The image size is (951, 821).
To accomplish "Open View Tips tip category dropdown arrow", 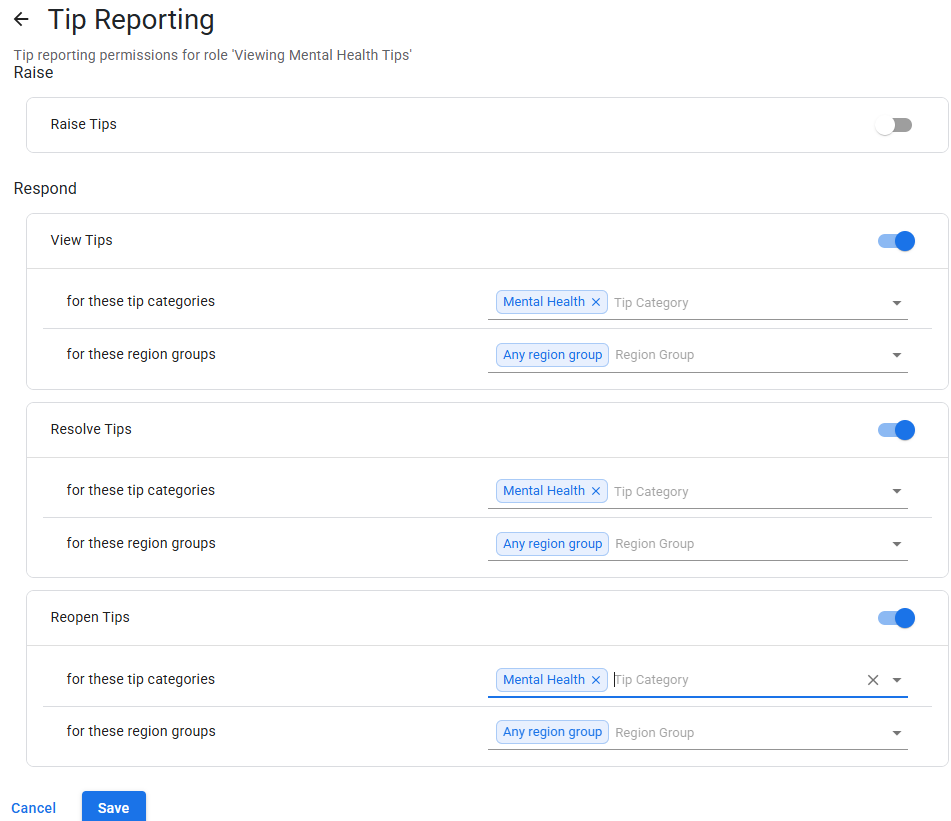I will (896, 303).
